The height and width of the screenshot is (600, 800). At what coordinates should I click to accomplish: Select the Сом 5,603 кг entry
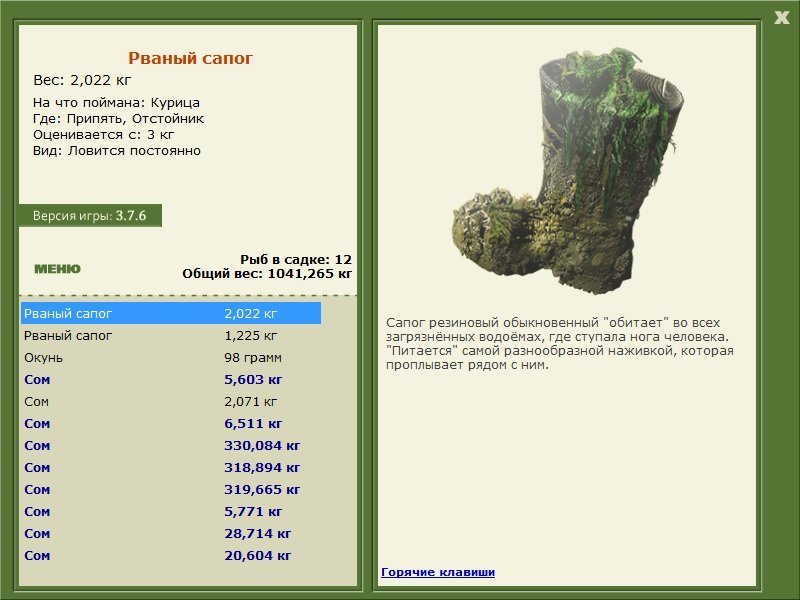[171, 379]
